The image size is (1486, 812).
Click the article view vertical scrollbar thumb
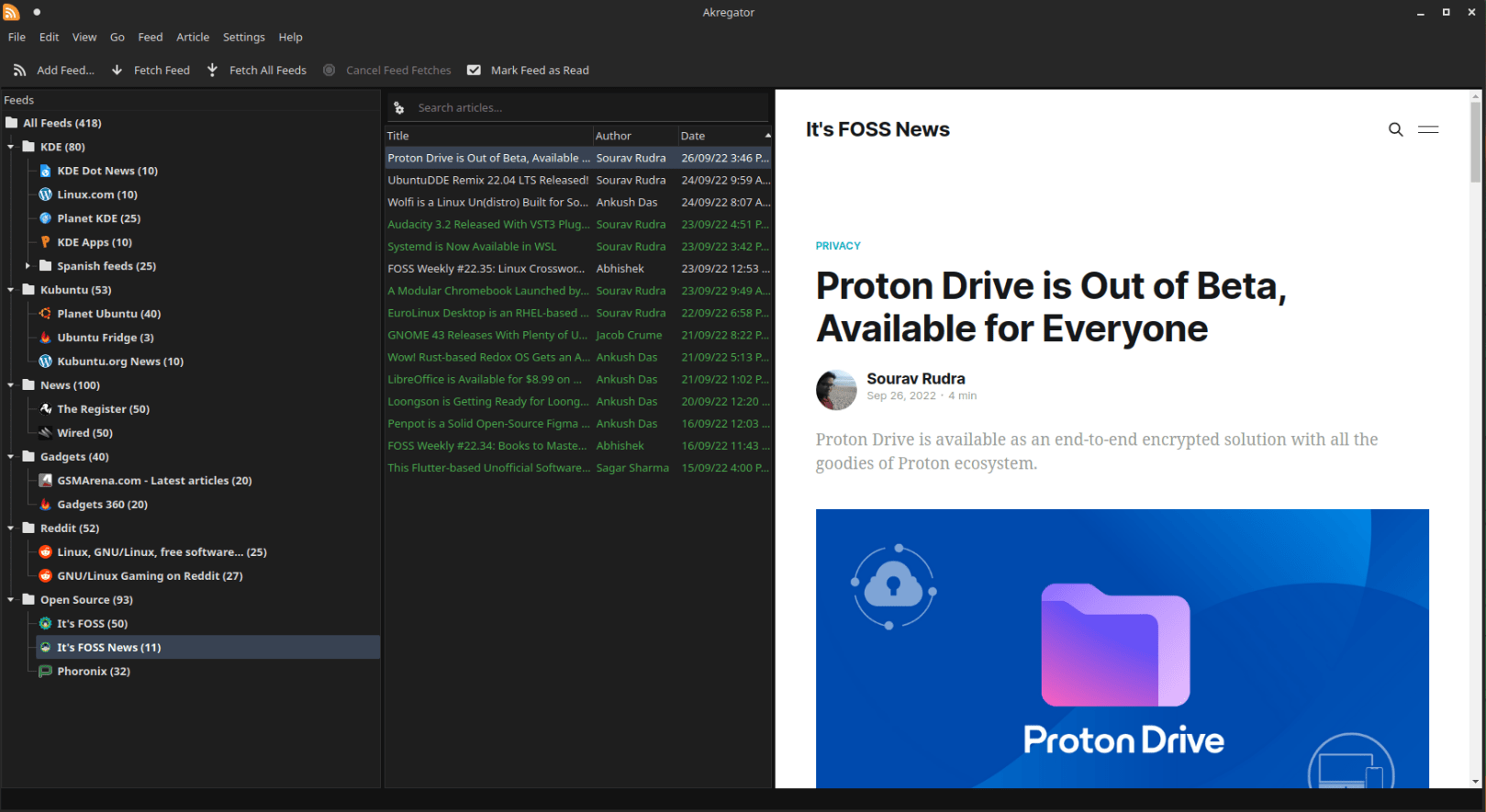click(1476, 142)
